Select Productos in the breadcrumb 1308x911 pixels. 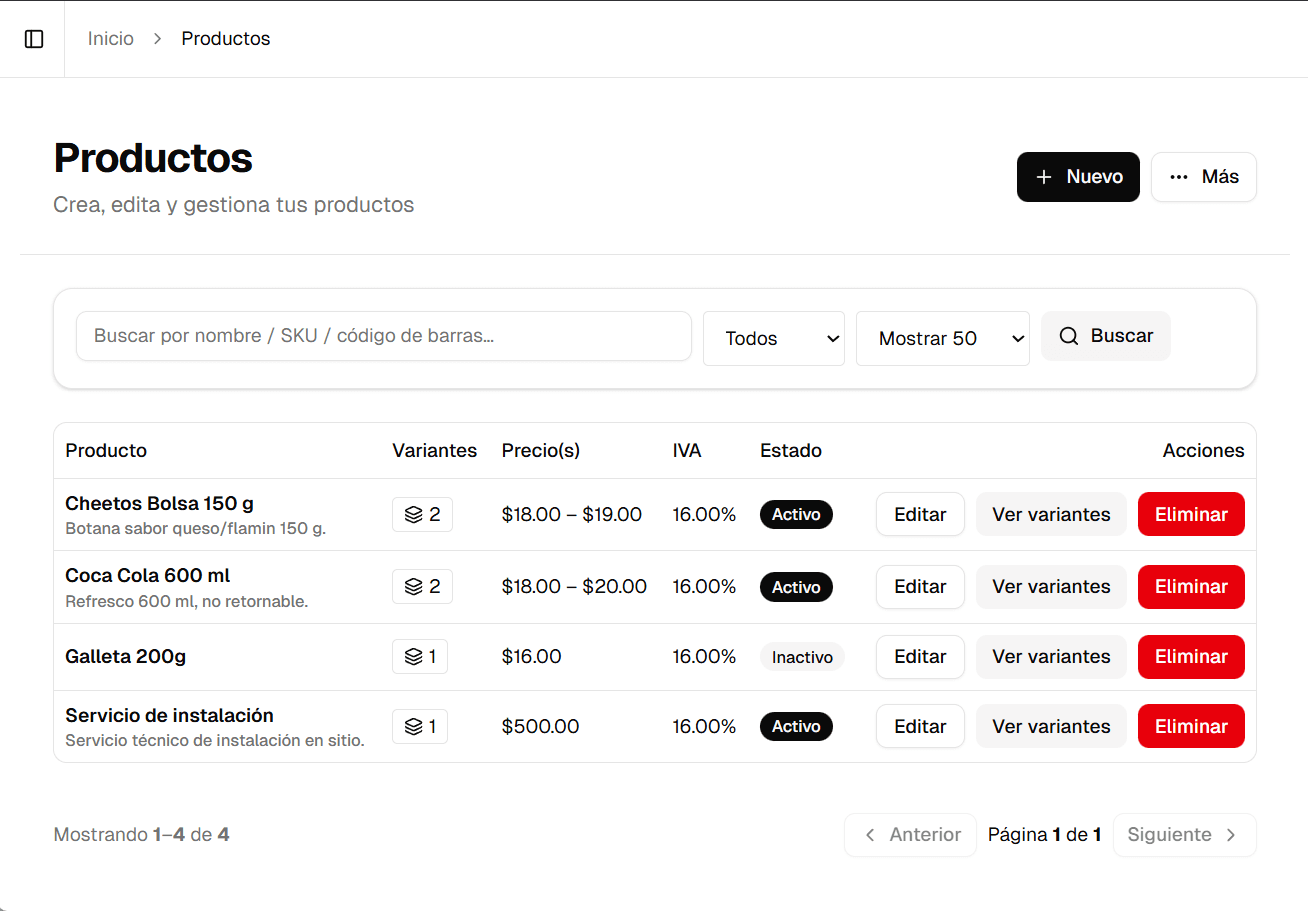(225, 38)
